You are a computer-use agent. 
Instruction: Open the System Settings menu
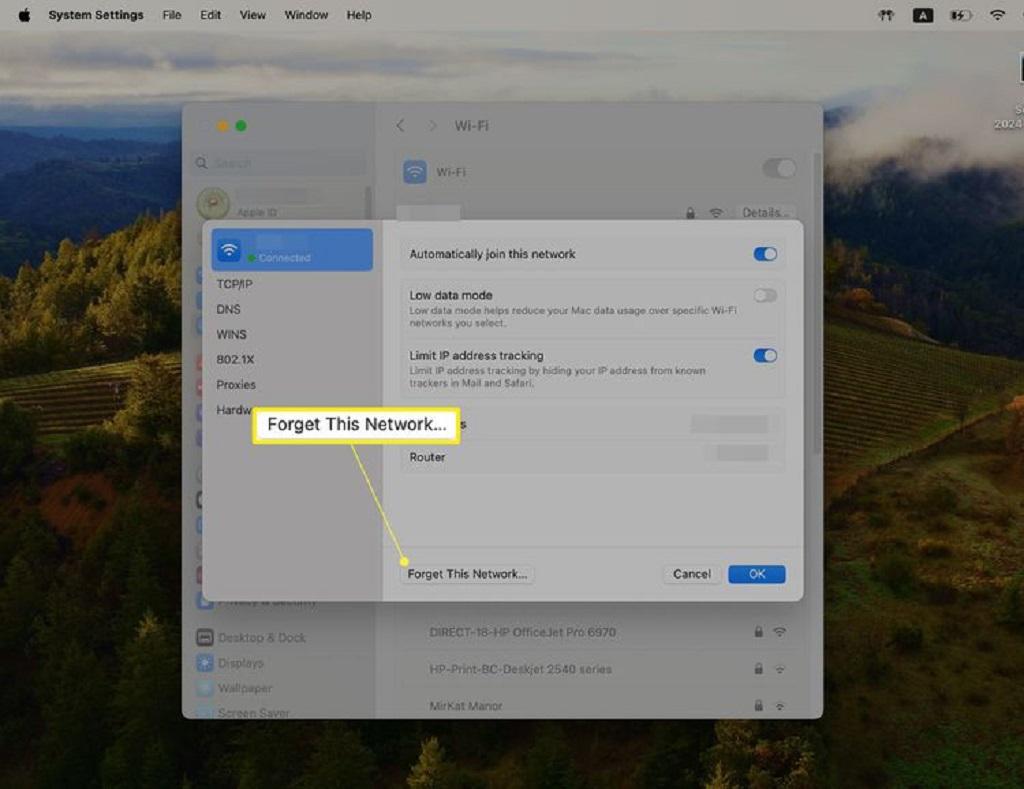pyautogui.click(x=95, y=14)
